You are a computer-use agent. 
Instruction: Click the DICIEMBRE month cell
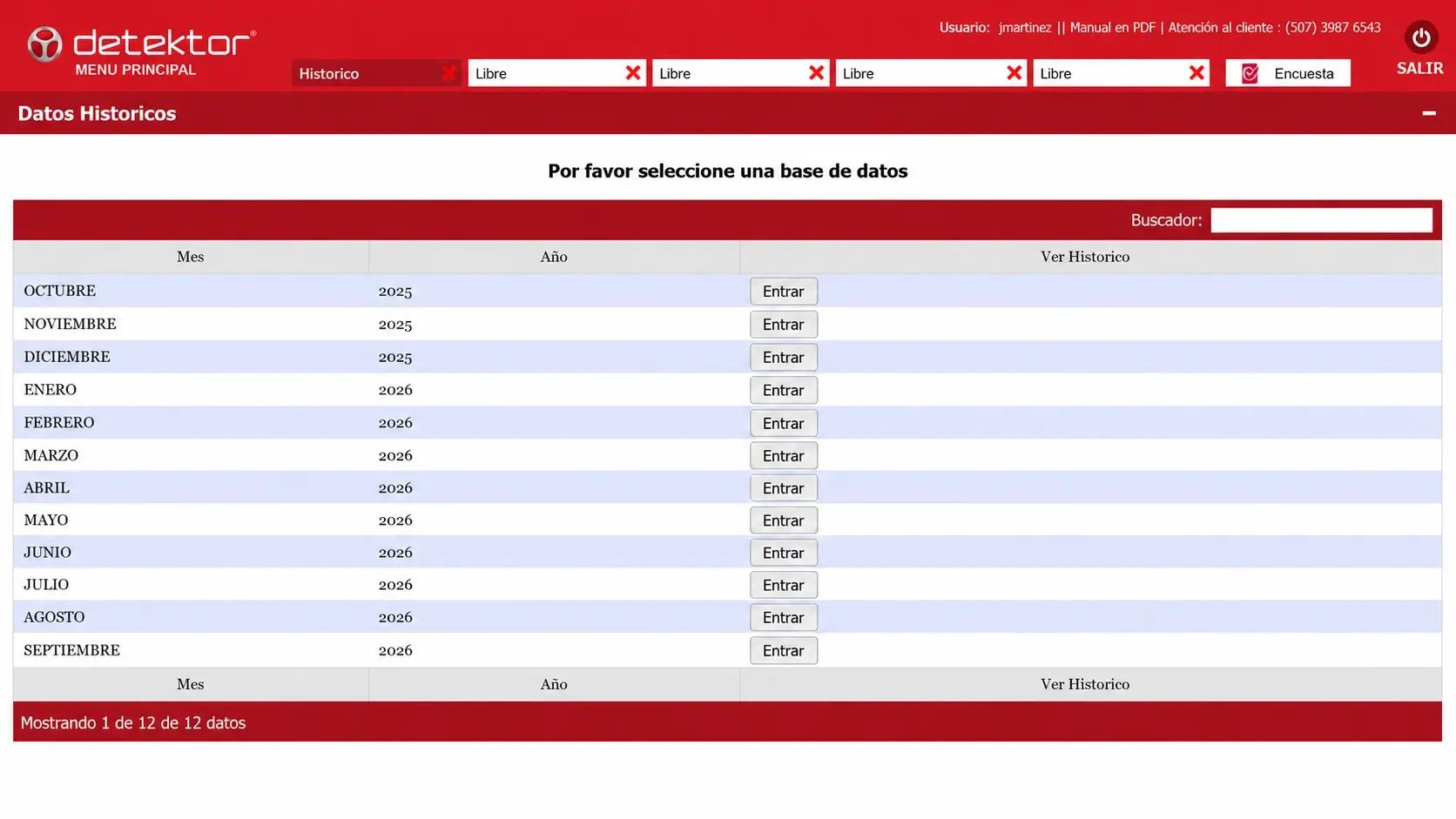(x=191, y=357)
